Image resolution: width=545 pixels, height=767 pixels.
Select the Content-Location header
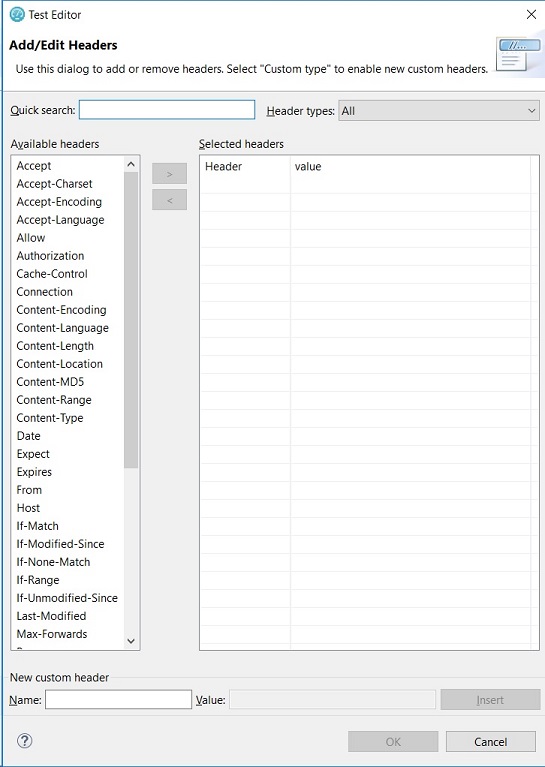[60, 364]
